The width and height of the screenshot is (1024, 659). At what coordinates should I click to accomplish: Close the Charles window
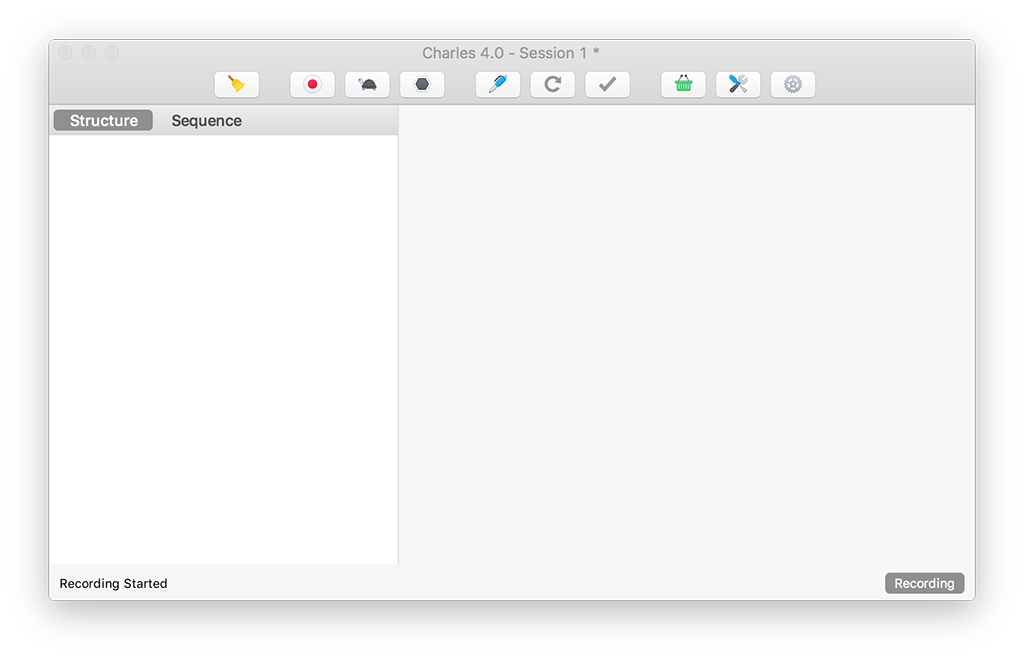(x=65, y=53)
